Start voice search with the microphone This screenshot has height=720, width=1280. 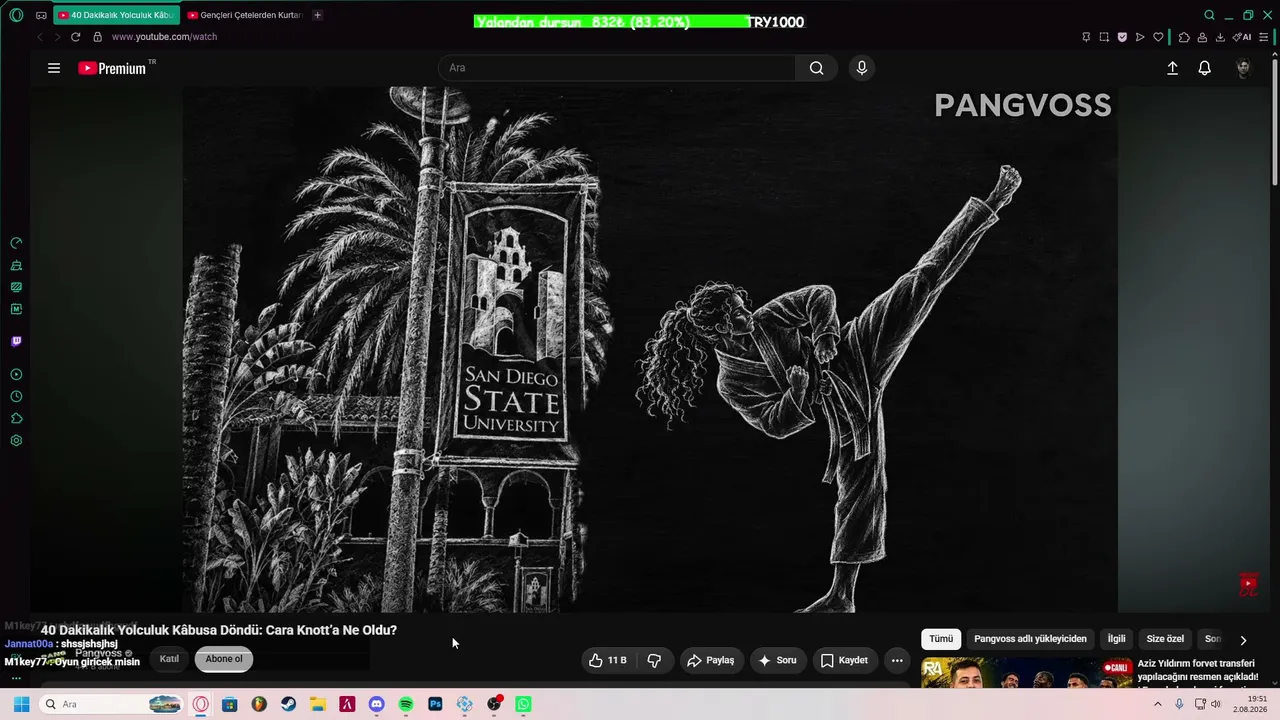(x=862, y=68)
